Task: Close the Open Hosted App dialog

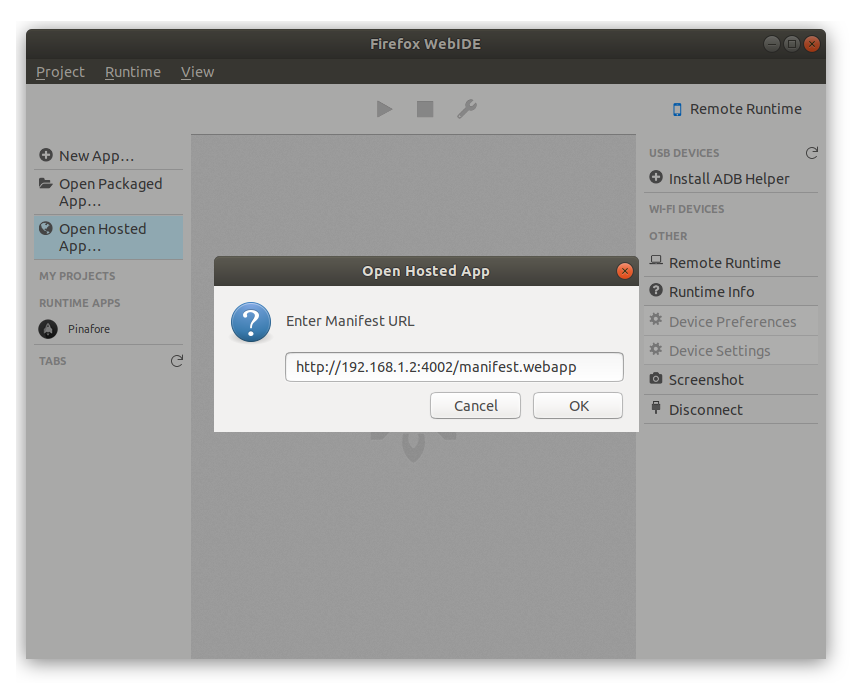Action: coord(625,271)
